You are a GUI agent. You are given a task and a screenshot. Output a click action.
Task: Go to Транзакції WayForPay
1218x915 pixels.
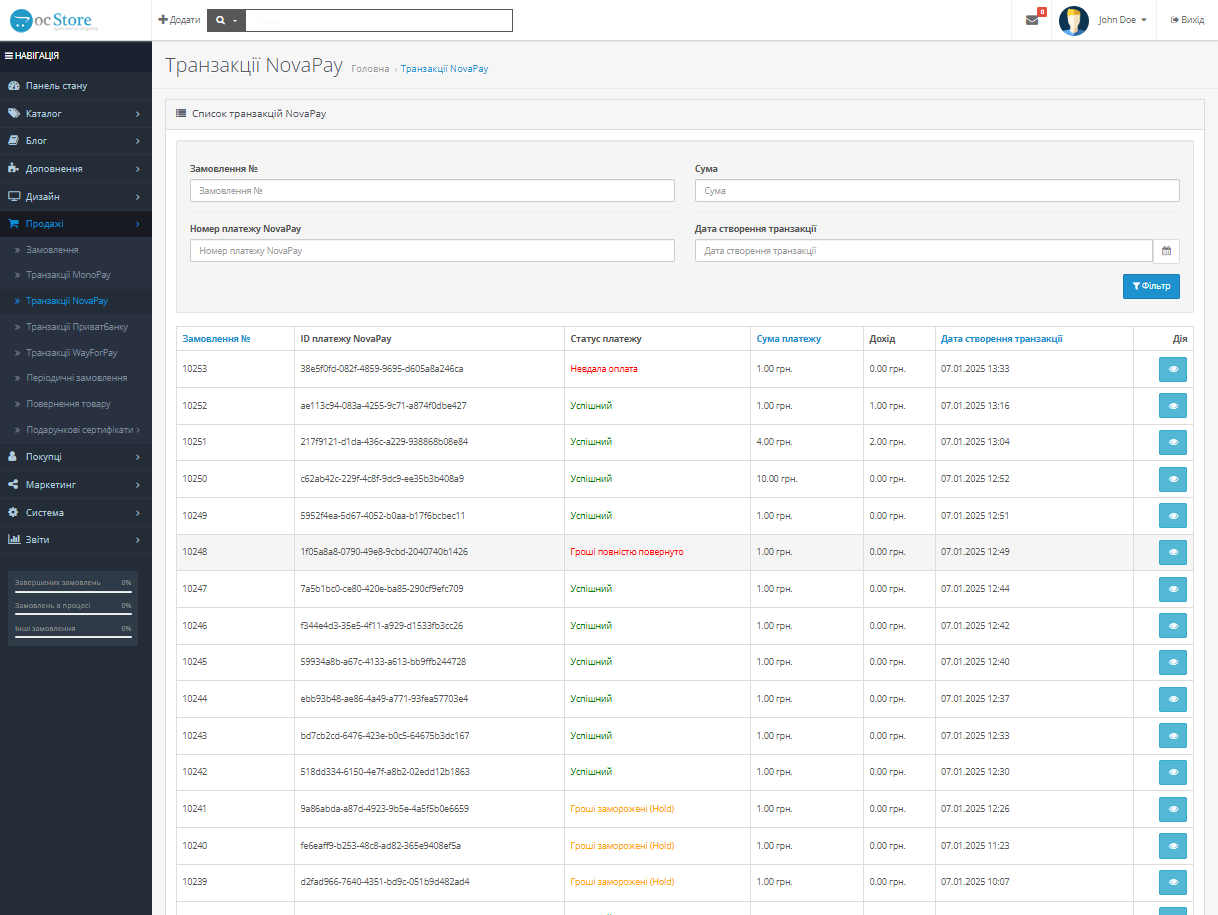(x=76, y=353)
